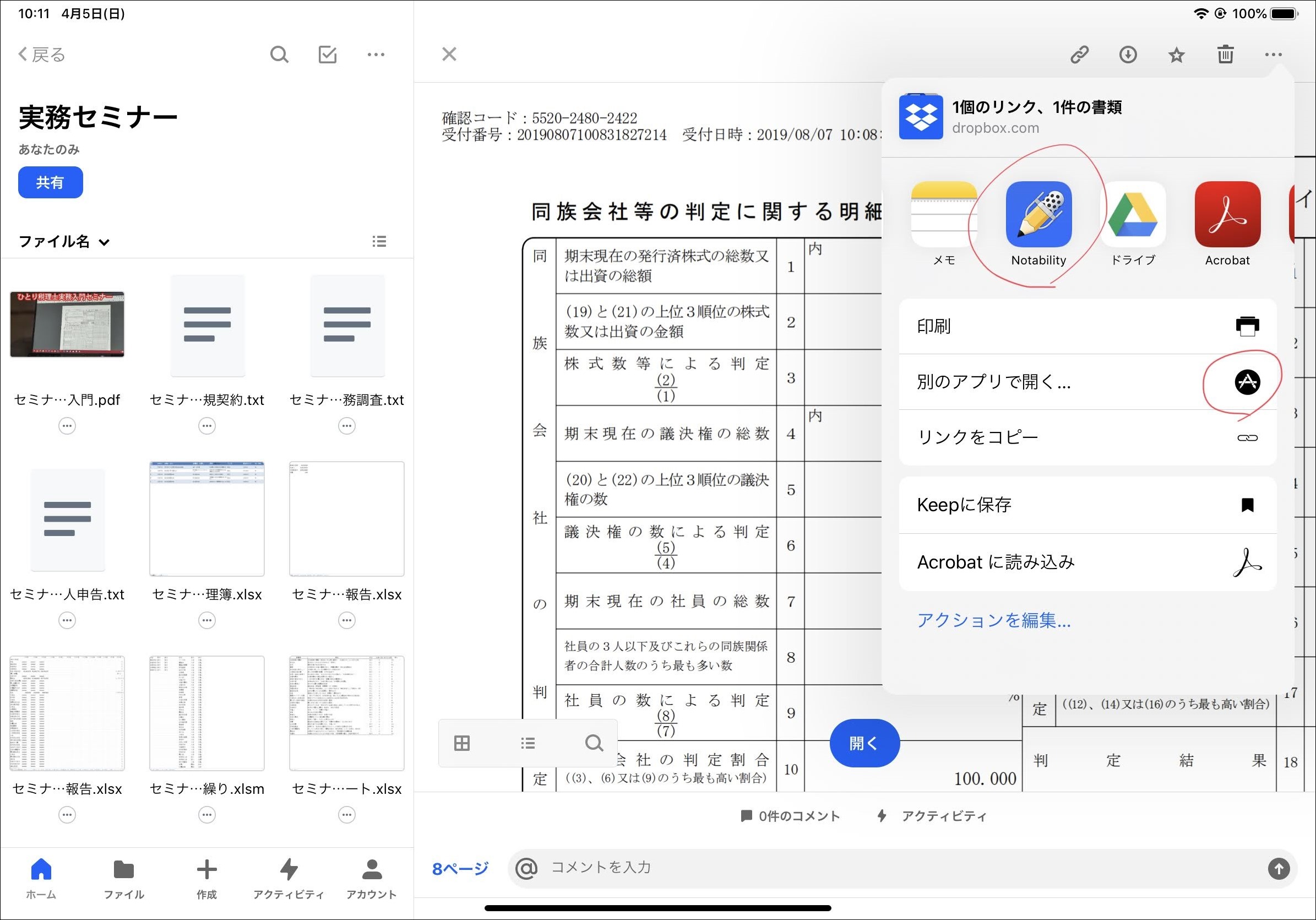1316x920 pixels.
Task: Switch to the ファイル tab
Action: (124, 879)
